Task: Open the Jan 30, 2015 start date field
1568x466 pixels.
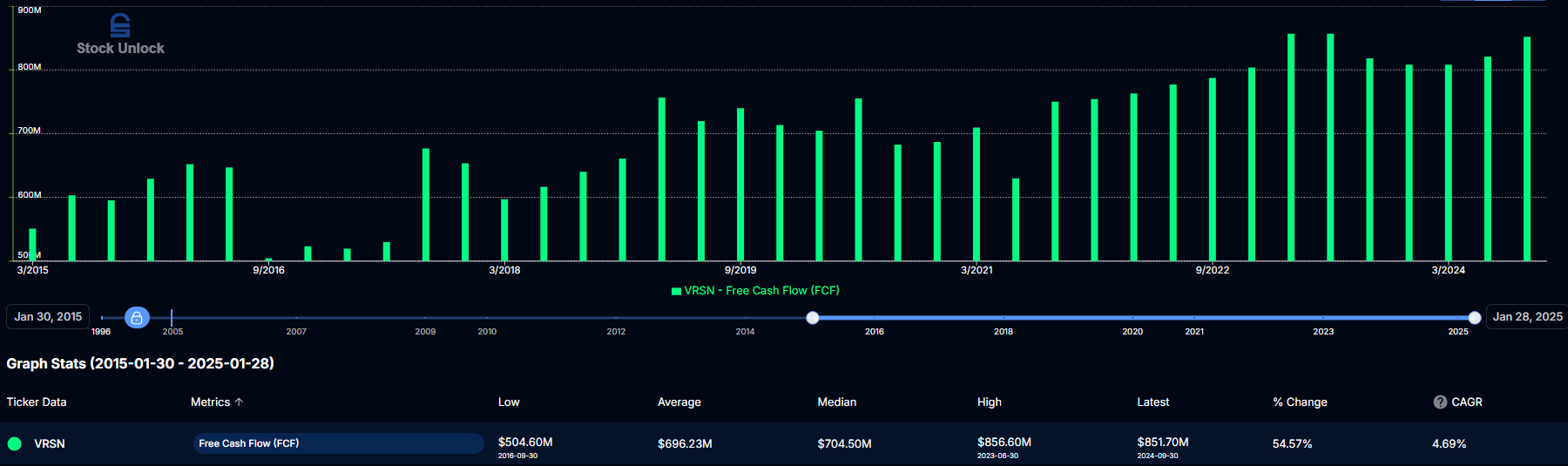Action: pyautogui.click(x=48, y=317)
